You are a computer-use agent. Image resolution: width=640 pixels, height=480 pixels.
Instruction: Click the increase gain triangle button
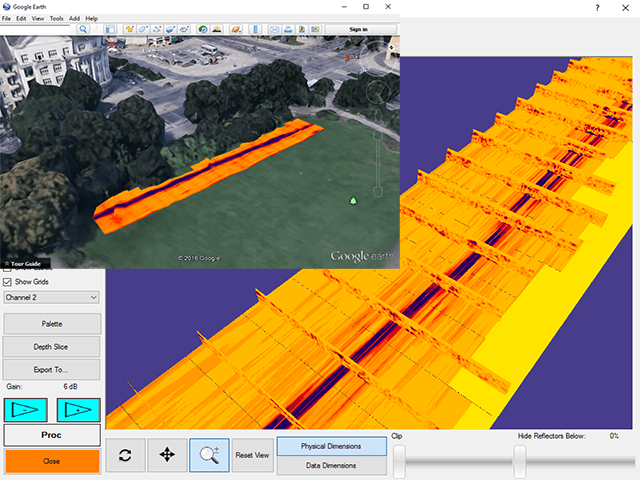[x=77, y=409]
